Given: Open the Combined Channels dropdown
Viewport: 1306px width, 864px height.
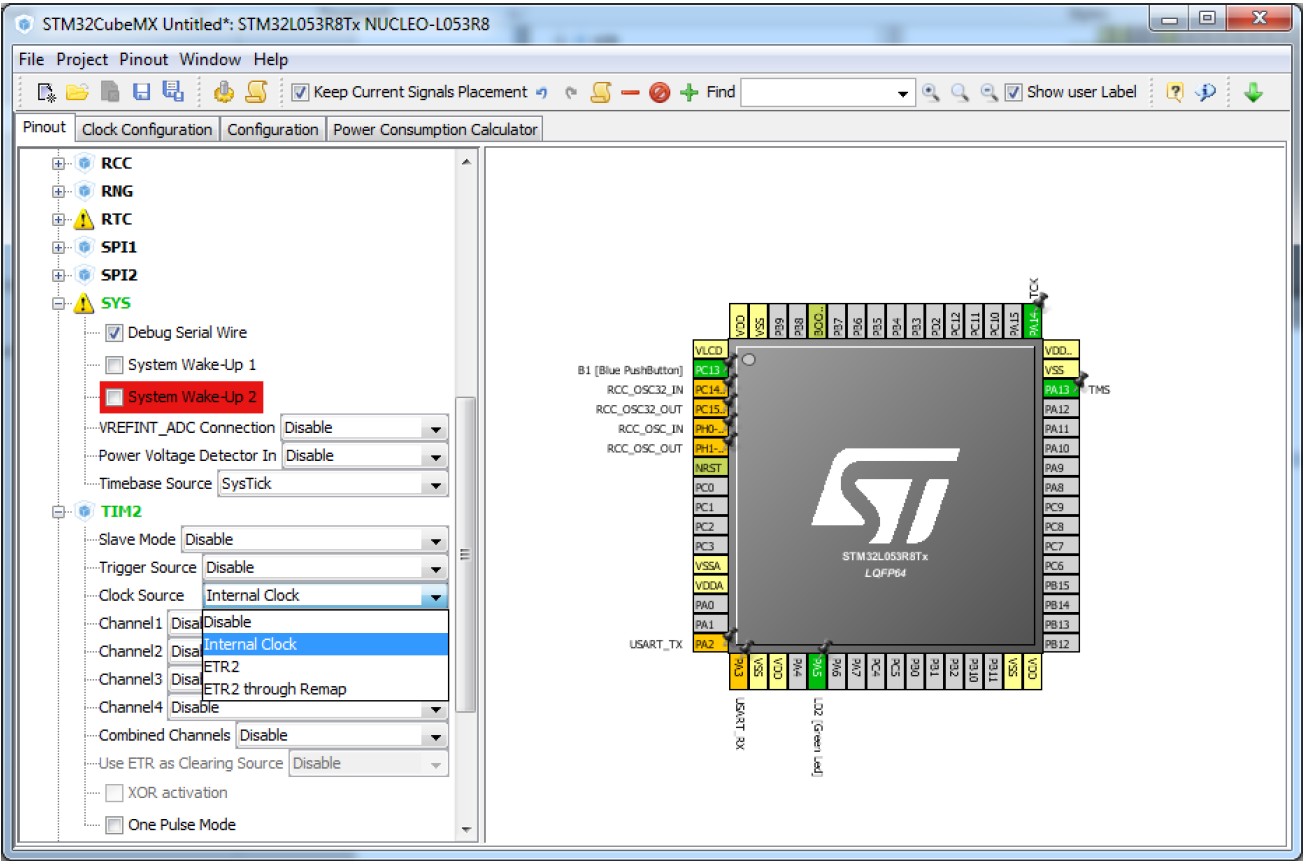Looking at the screenshot, I should point(342,736).
